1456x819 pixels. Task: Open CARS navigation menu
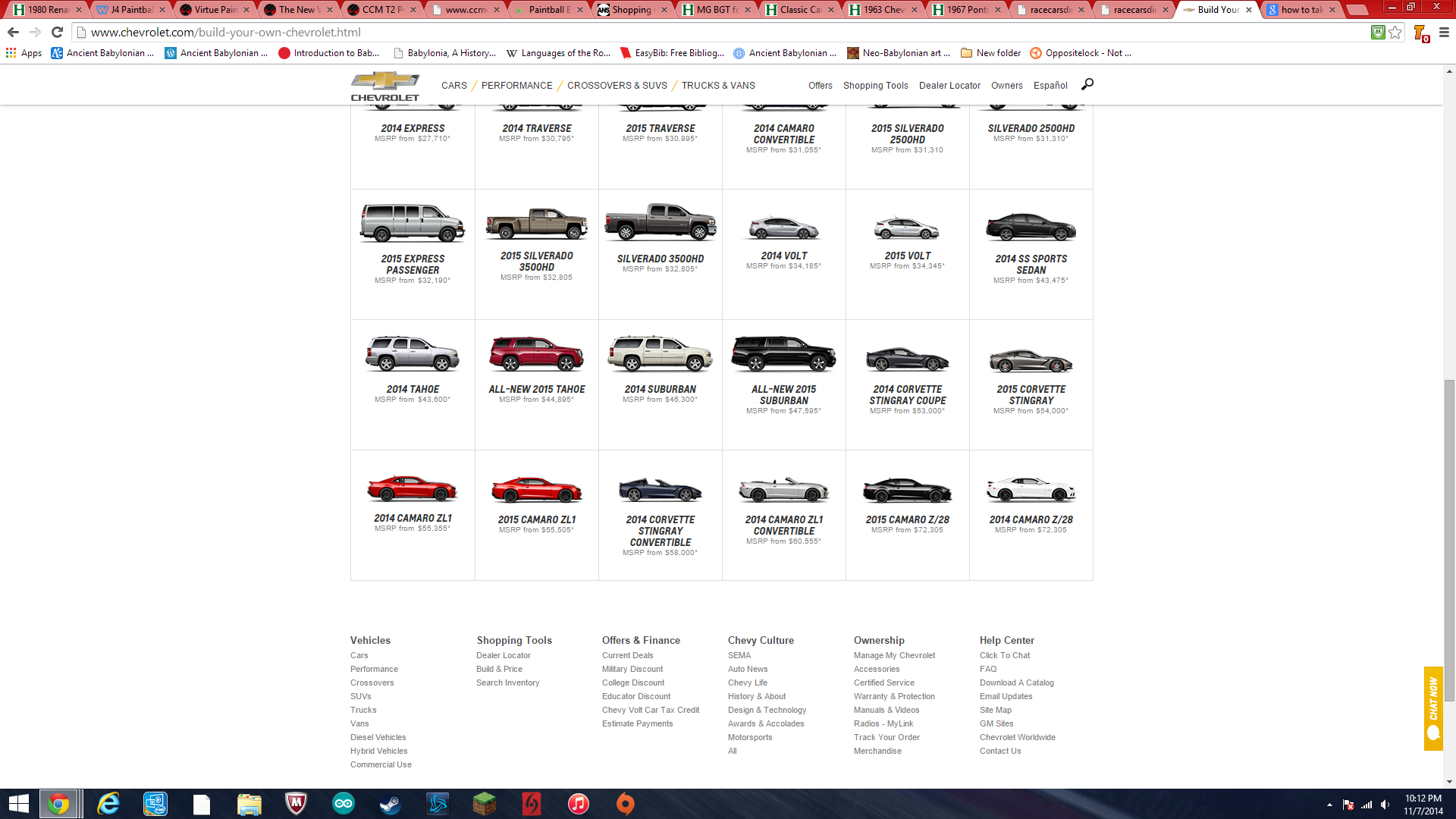(454, 86)
